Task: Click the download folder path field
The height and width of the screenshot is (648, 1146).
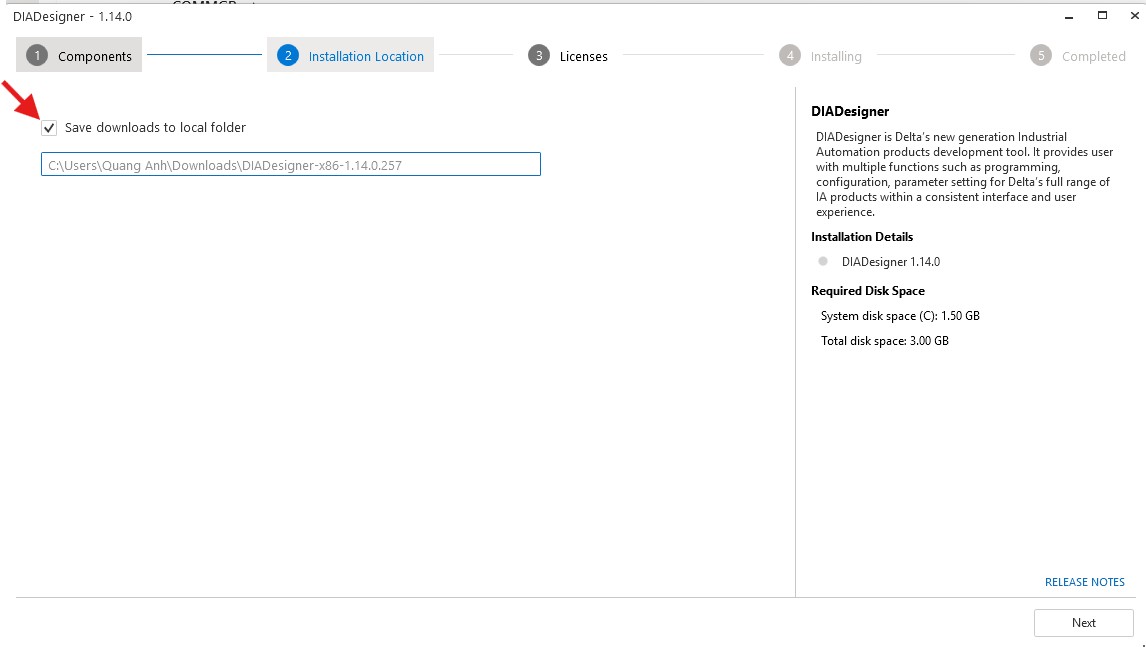Action: pos(291,164)
